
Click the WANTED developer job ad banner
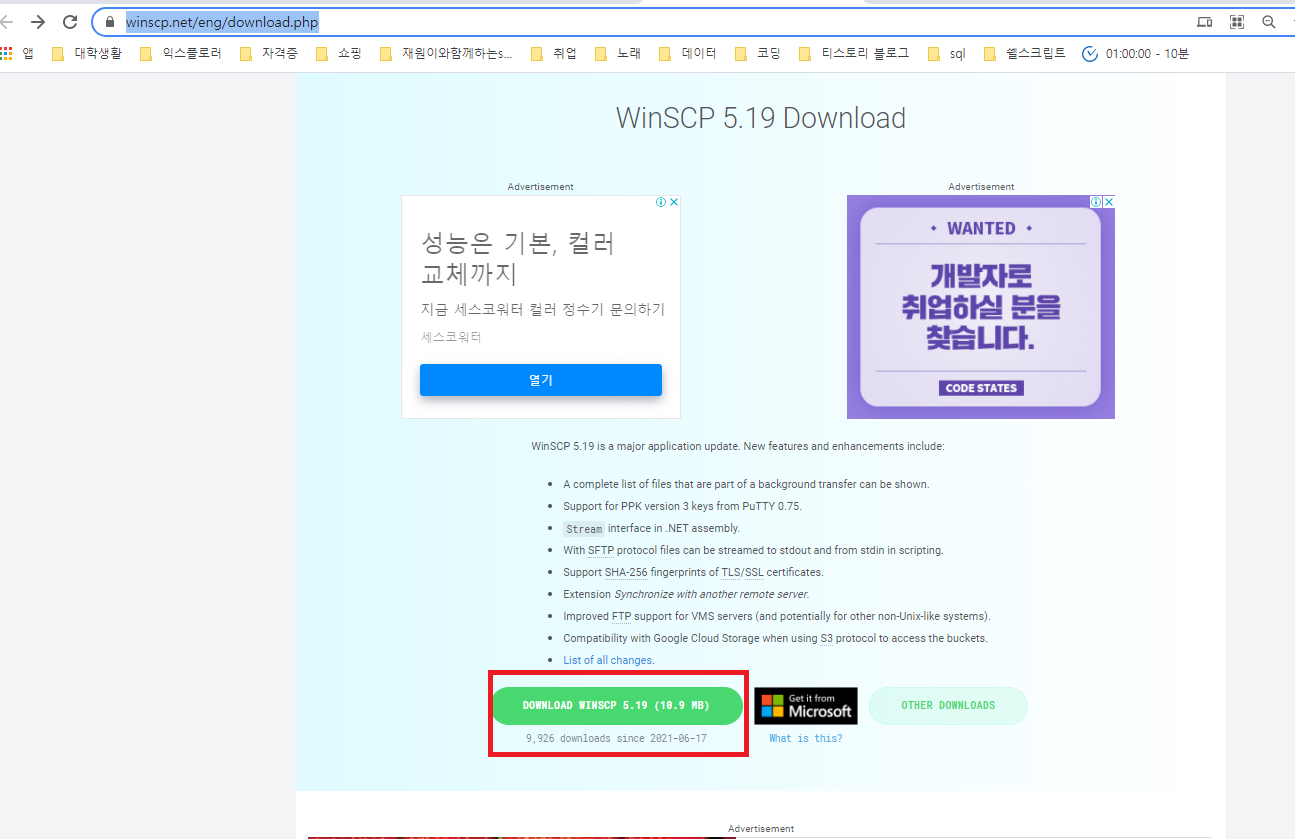pos(981,307)
